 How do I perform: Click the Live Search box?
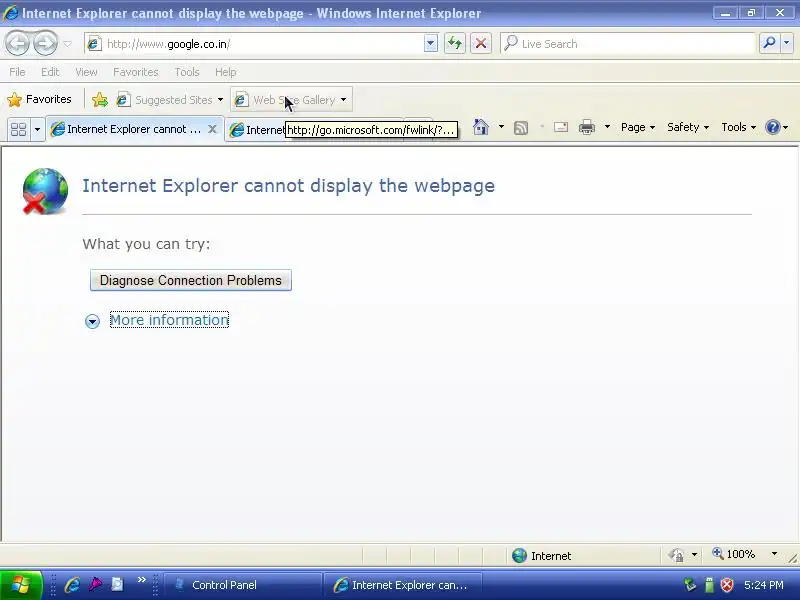pos(628,44)
